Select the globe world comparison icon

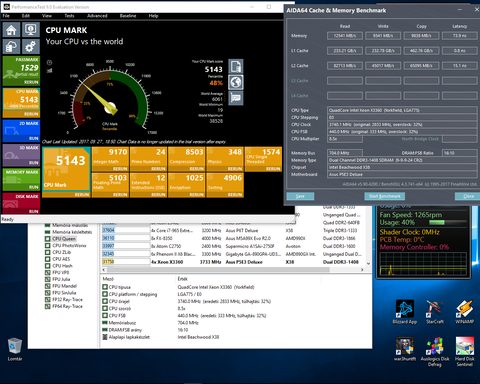[x=236, y=82]
